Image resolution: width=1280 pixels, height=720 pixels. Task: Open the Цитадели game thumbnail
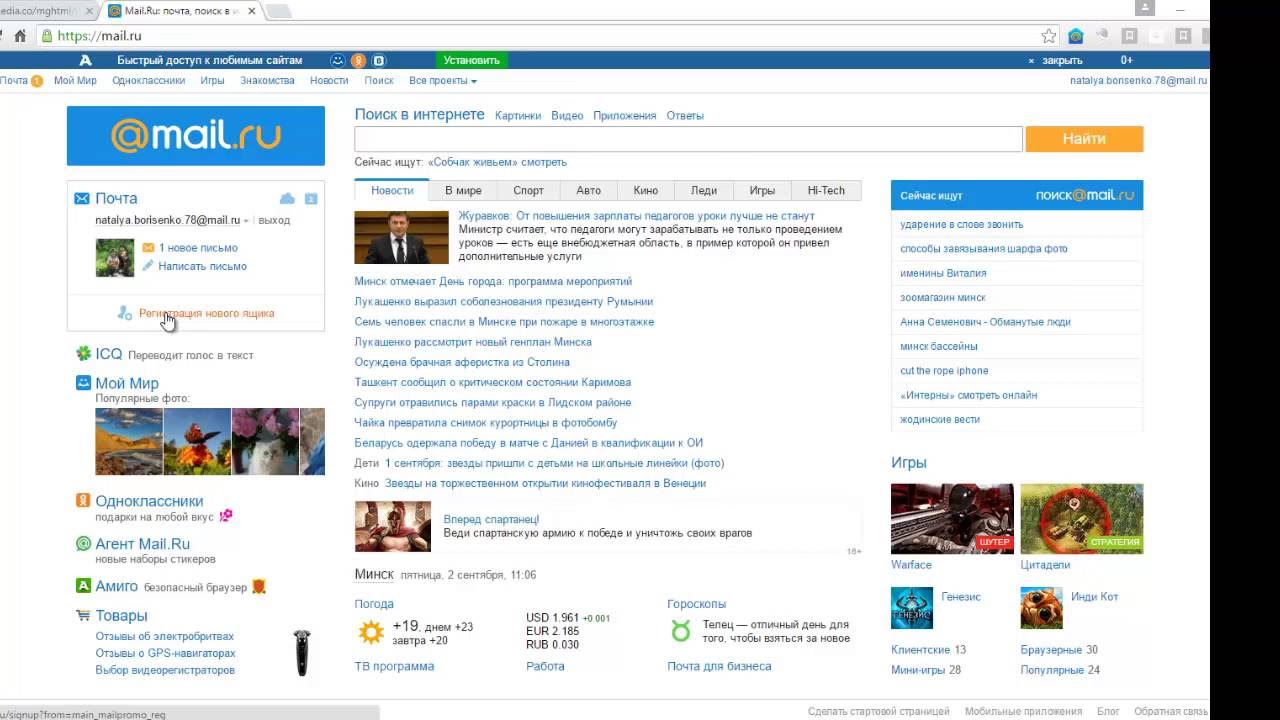(1082, 518)
